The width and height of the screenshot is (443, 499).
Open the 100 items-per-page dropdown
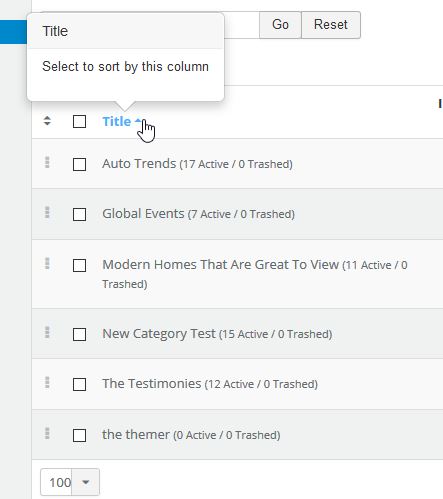[x=70, y=482]
